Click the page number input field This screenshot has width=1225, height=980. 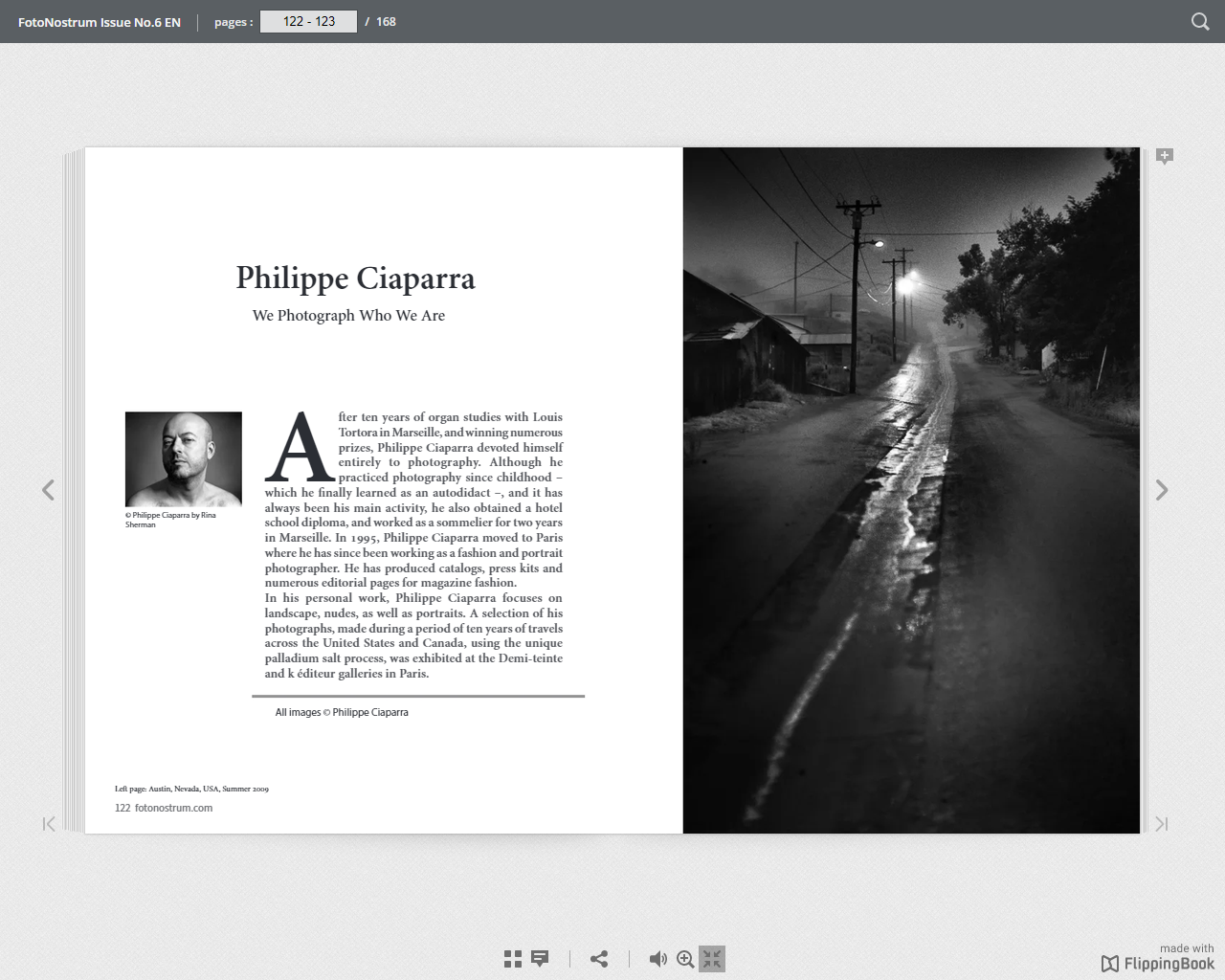tap(308, 21)
